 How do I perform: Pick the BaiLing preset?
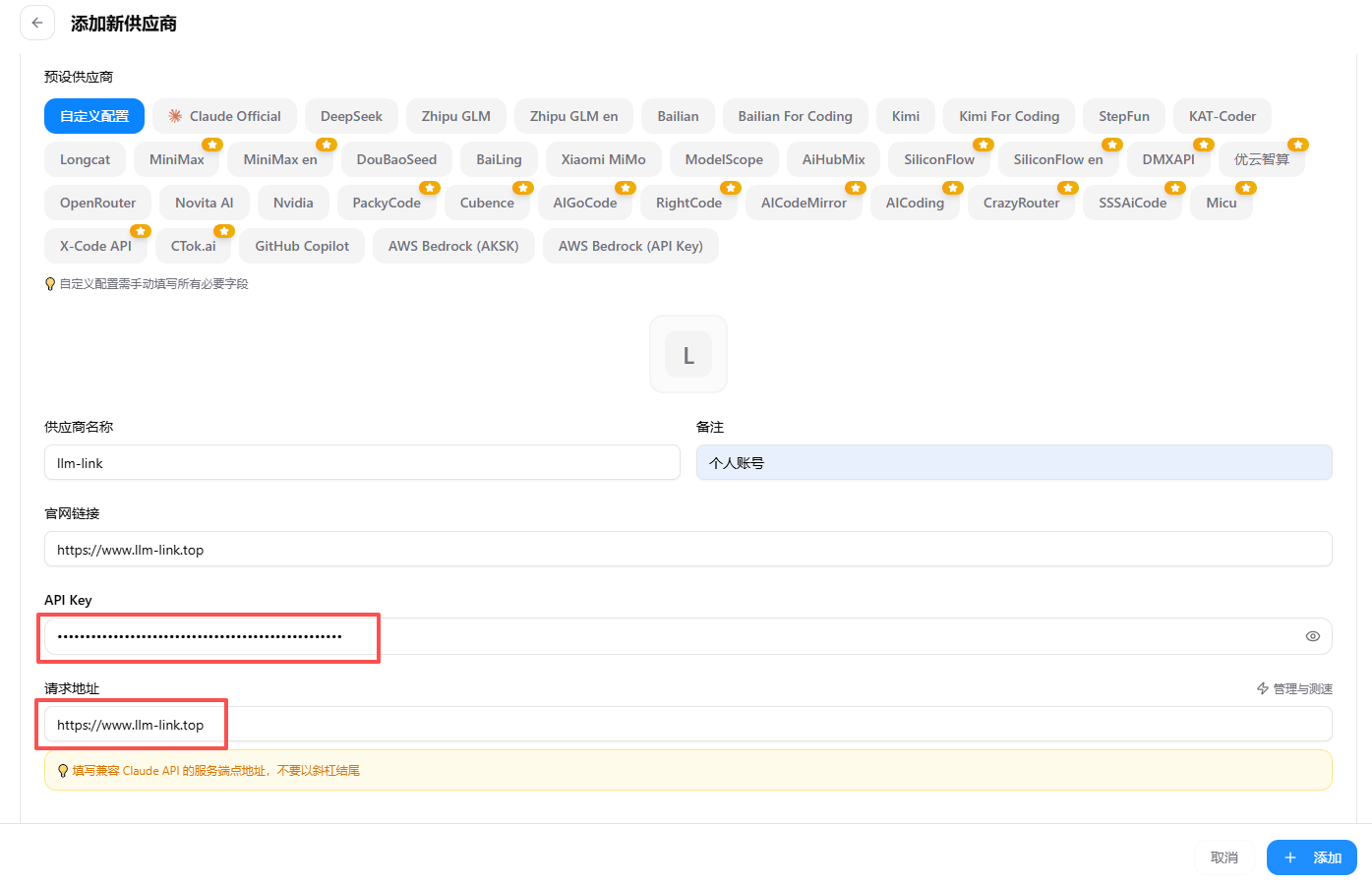[499, 159]
